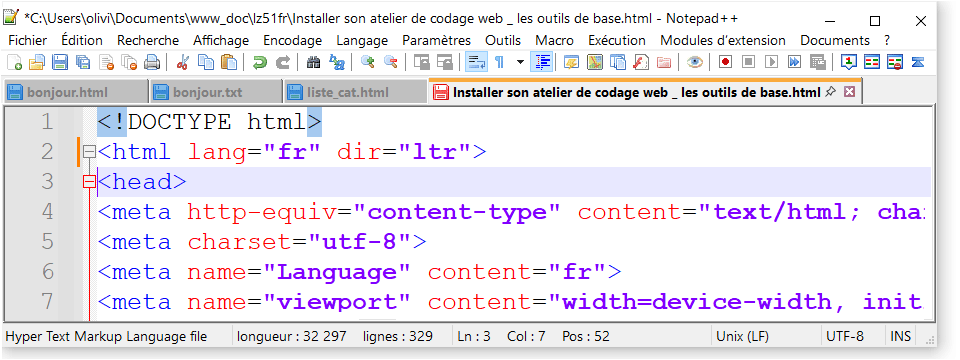This screenshot has width=960, height=360.
Task: Open the Recherche menu
Action: 148,40
